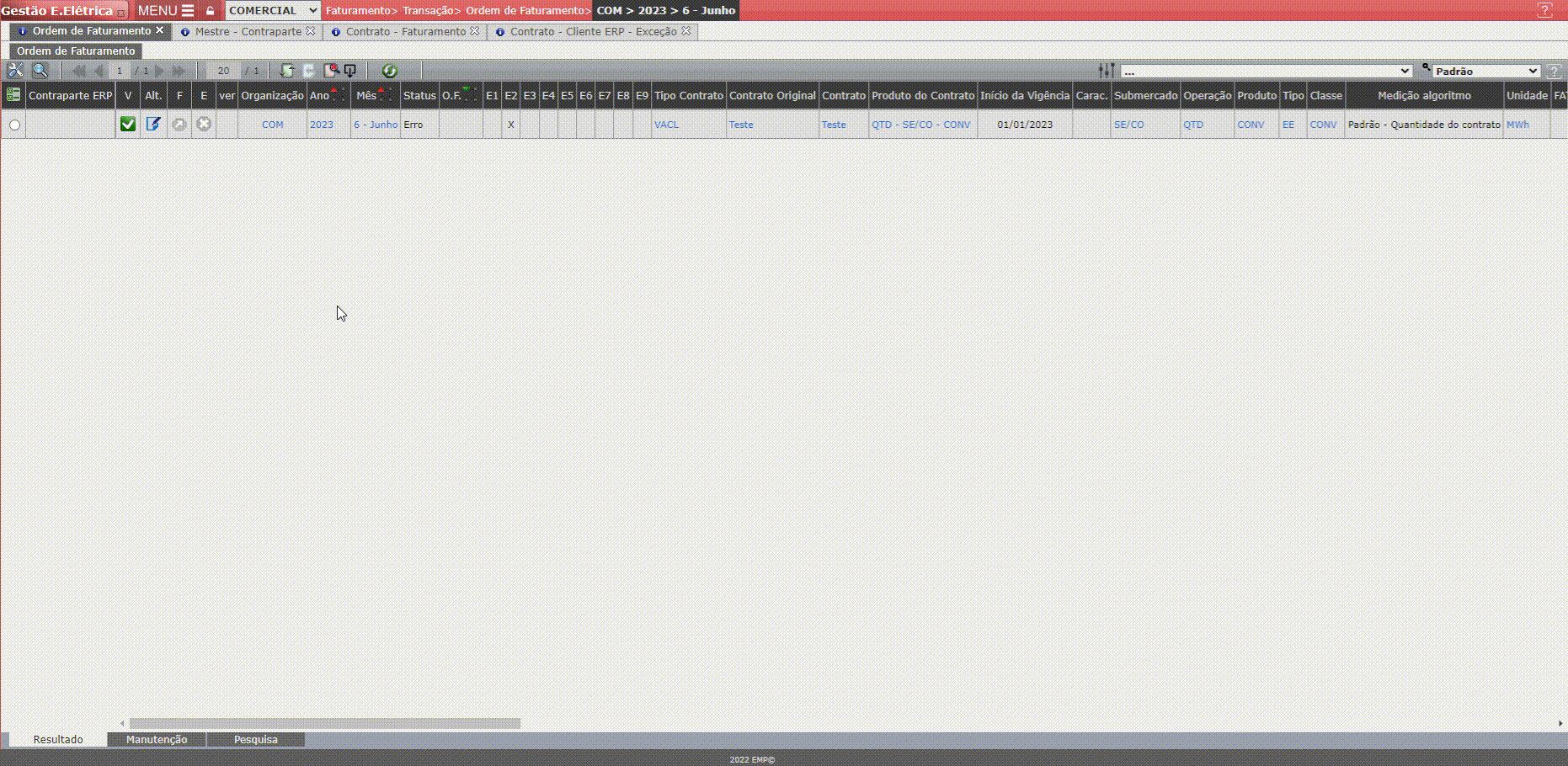Image resolution: width=1568 pixels, height=766 pixels.
Task: Select the radio button for the first row
Action: click(14, 125)
